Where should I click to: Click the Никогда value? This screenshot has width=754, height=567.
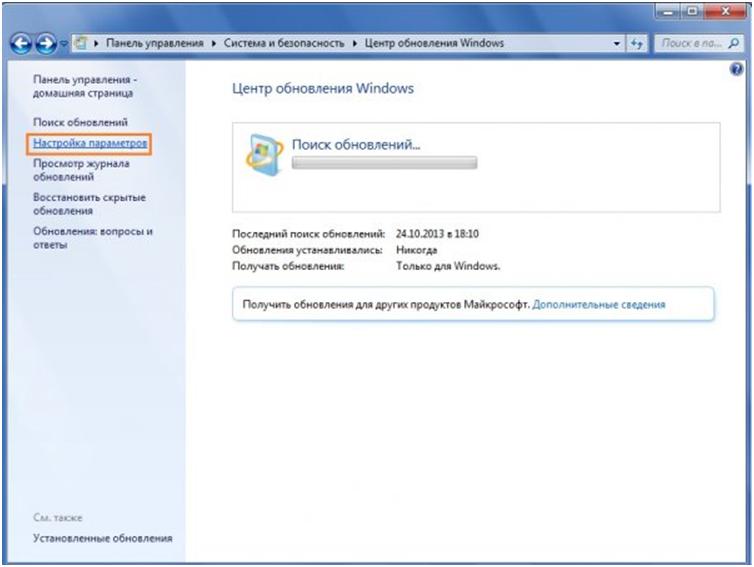click(x=416, y=250)
